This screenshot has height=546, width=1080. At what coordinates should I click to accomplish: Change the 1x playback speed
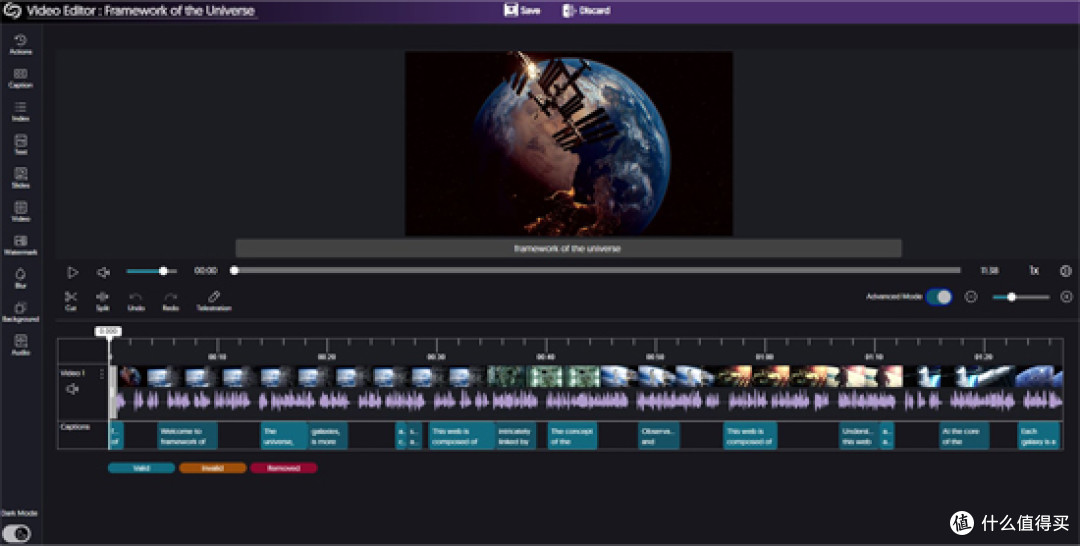1034,271
